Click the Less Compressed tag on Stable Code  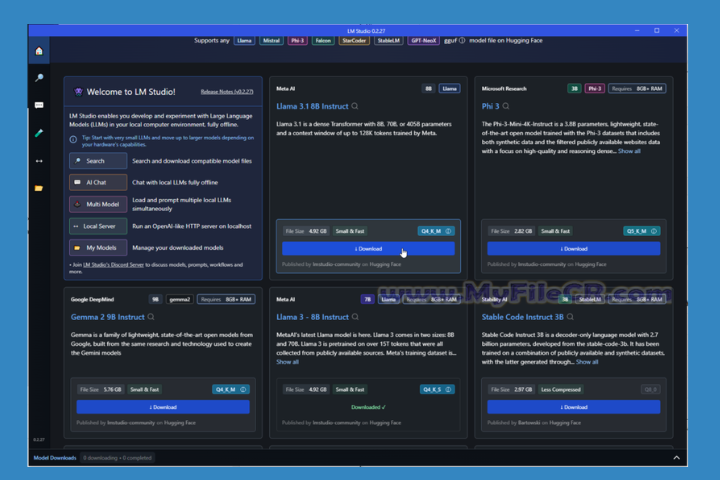click(x=561, y=390)
